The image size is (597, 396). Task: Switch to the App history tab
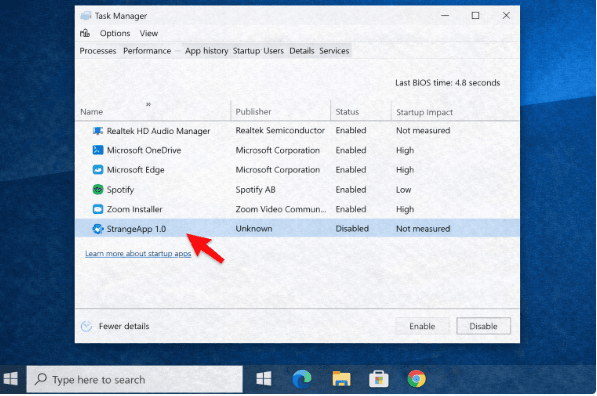[x=206, y=51]
